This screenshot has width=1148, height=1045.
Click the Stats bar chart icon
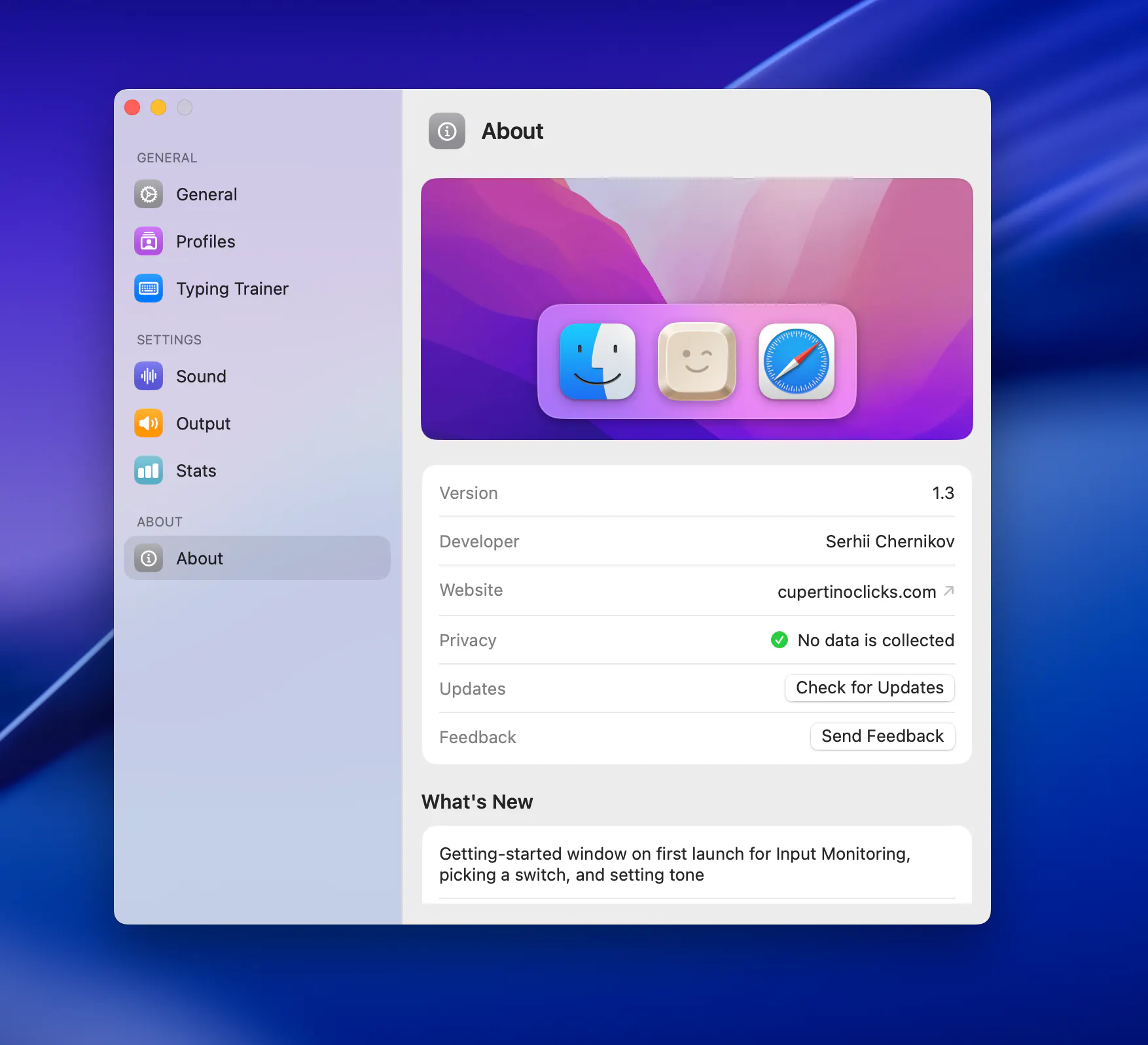[149, 471]
